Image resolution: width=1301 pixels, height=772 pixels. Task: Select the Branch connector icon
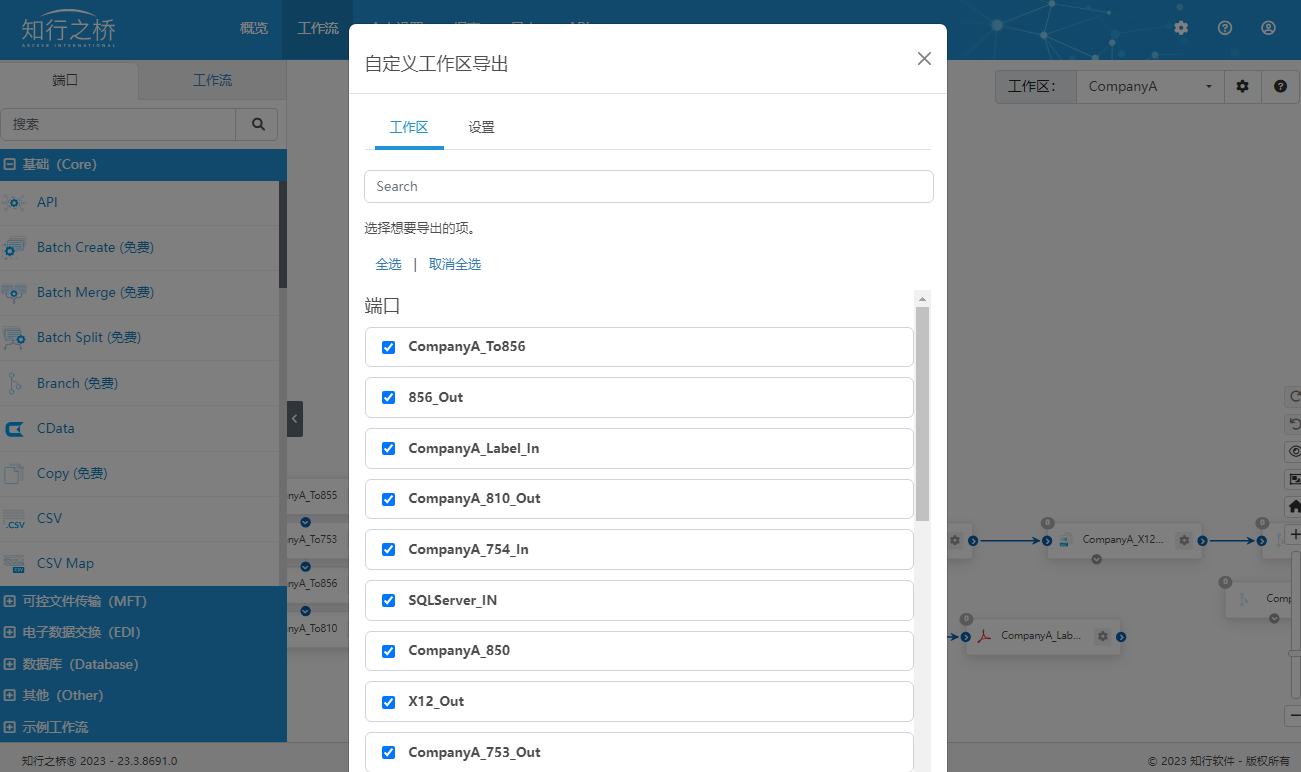14,383
